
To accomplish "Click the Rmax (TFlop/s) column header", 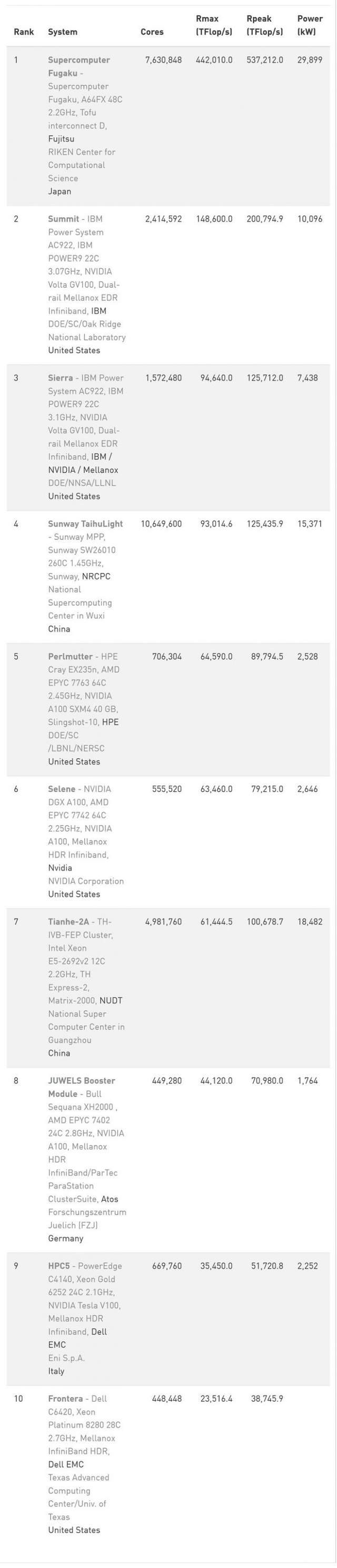I will tap(214, 26).
